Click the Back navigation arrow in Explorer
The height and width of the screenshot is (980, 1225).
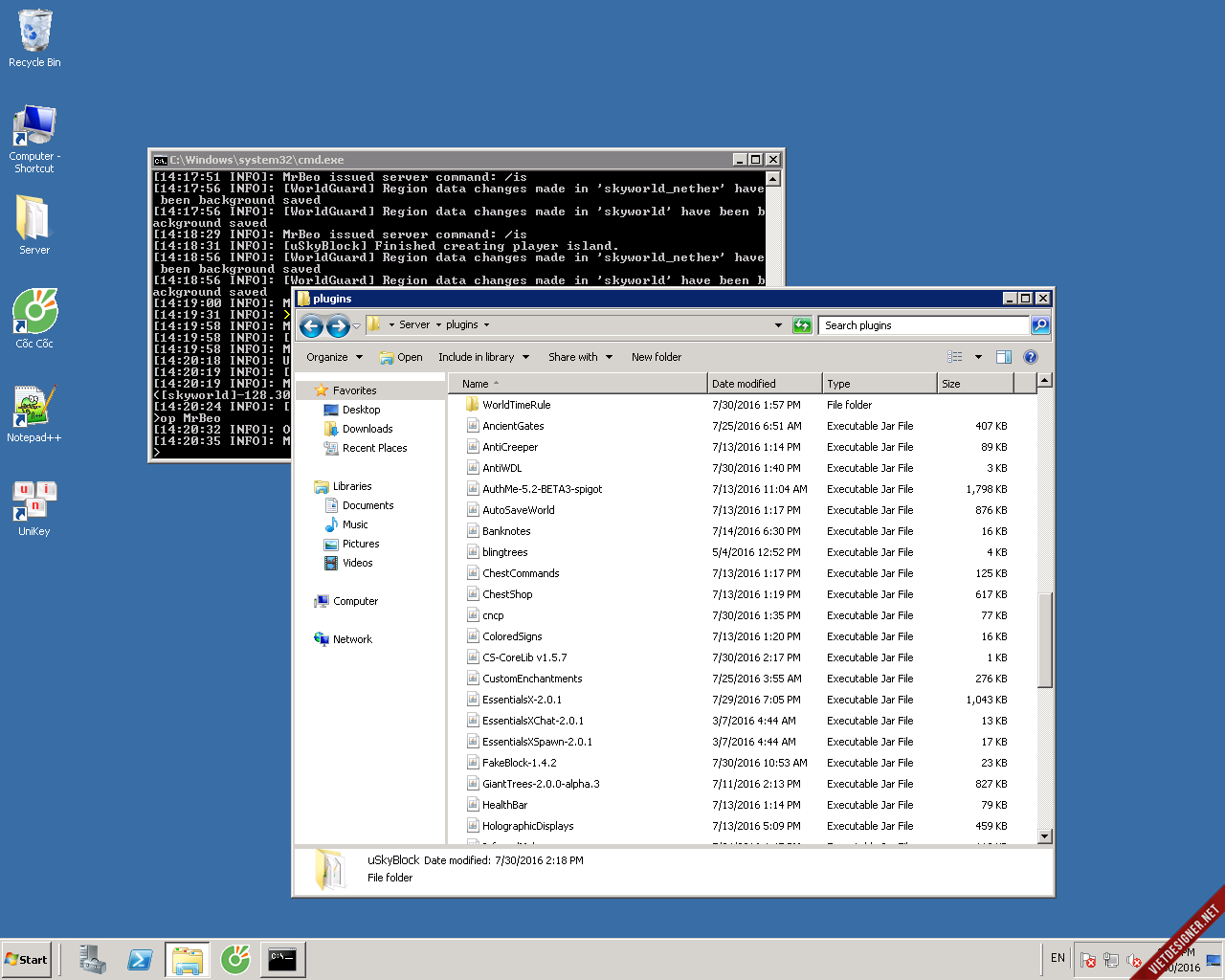[x=311, y=326]
